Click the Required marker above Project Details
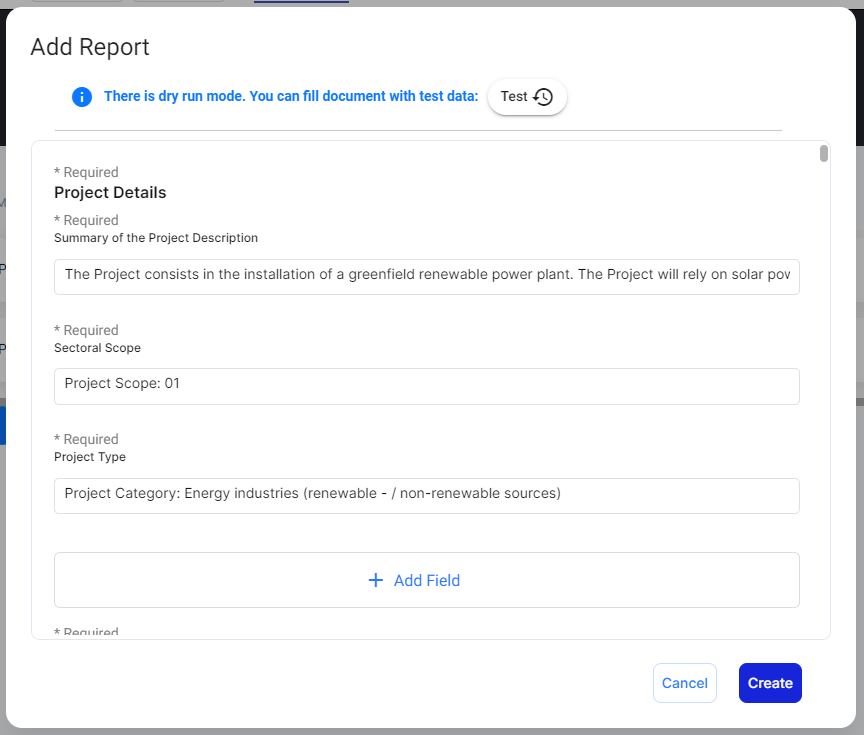Image resolution: width=864 pixels, height=735 pixels. [86, 172]
